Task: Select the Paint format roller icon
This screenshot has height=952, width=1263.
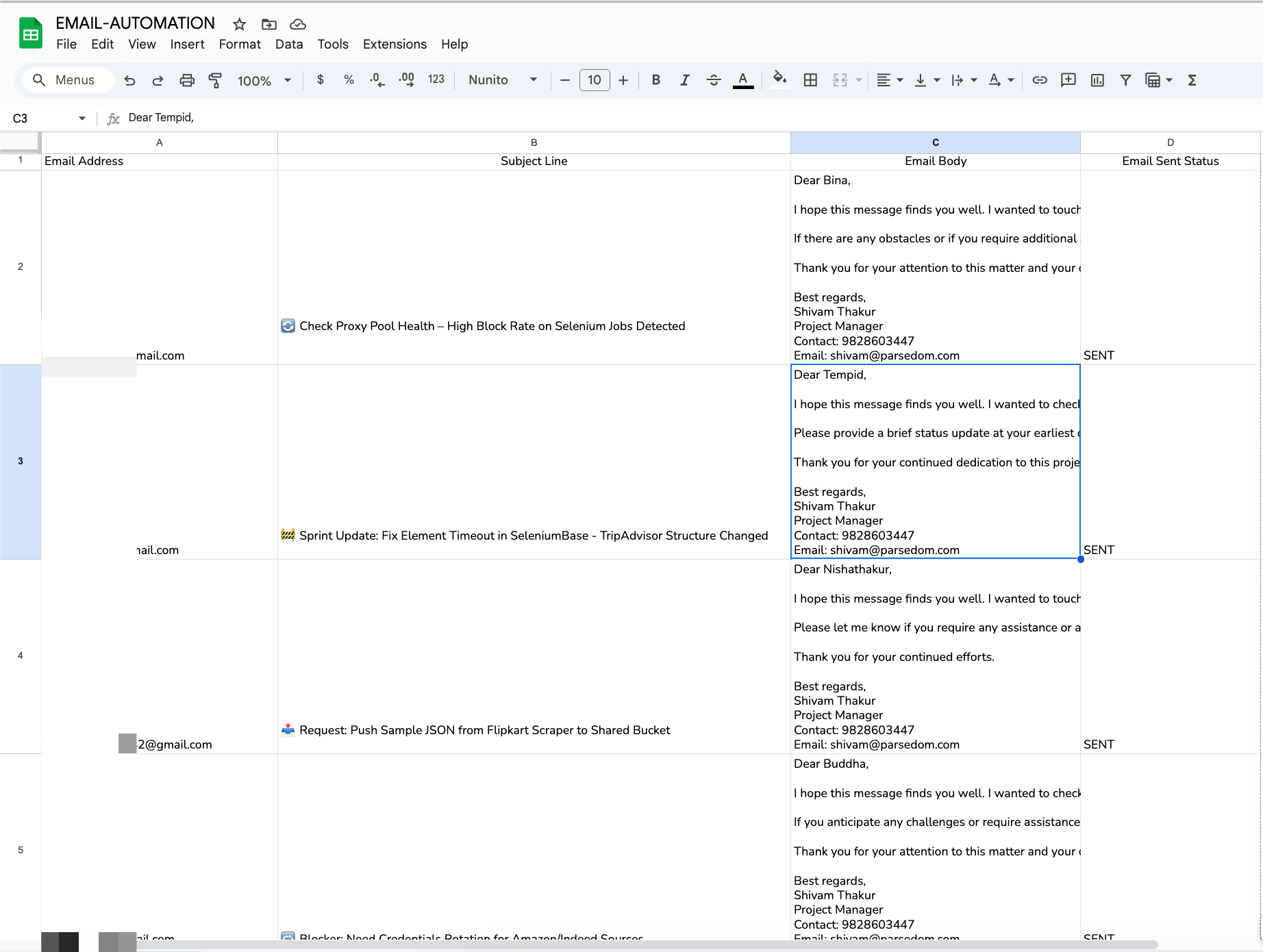Action: point(215,80)
